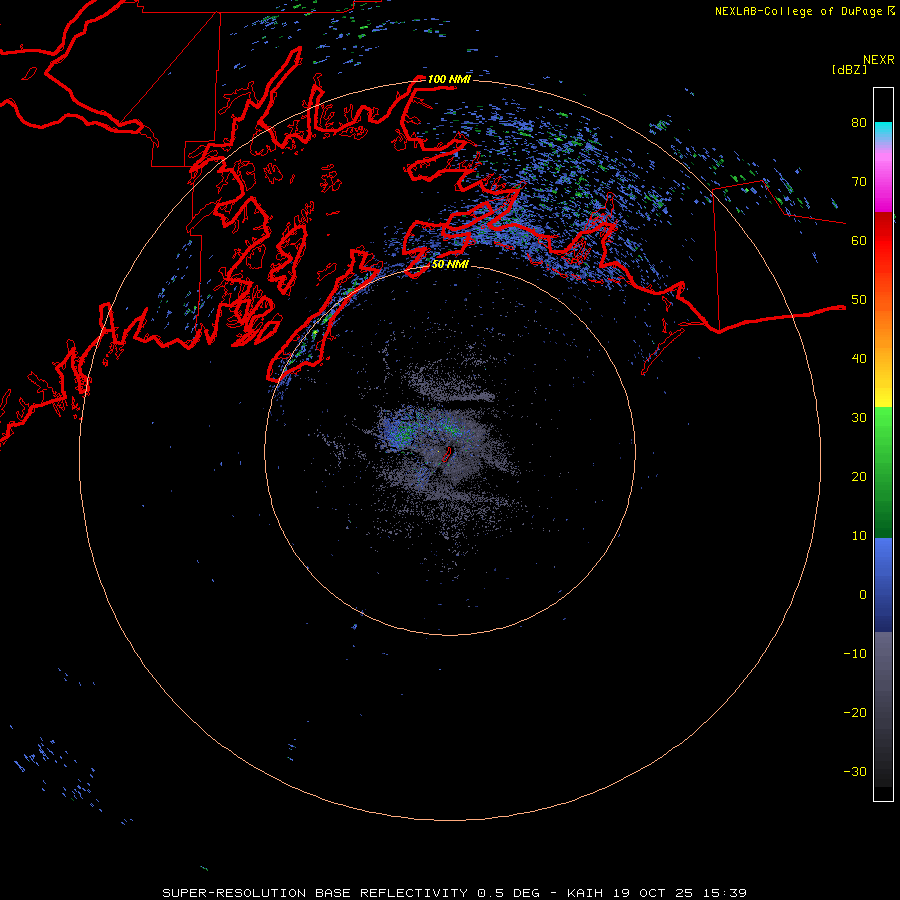Click the 60 dBZ scale value

tap(859, 240)
